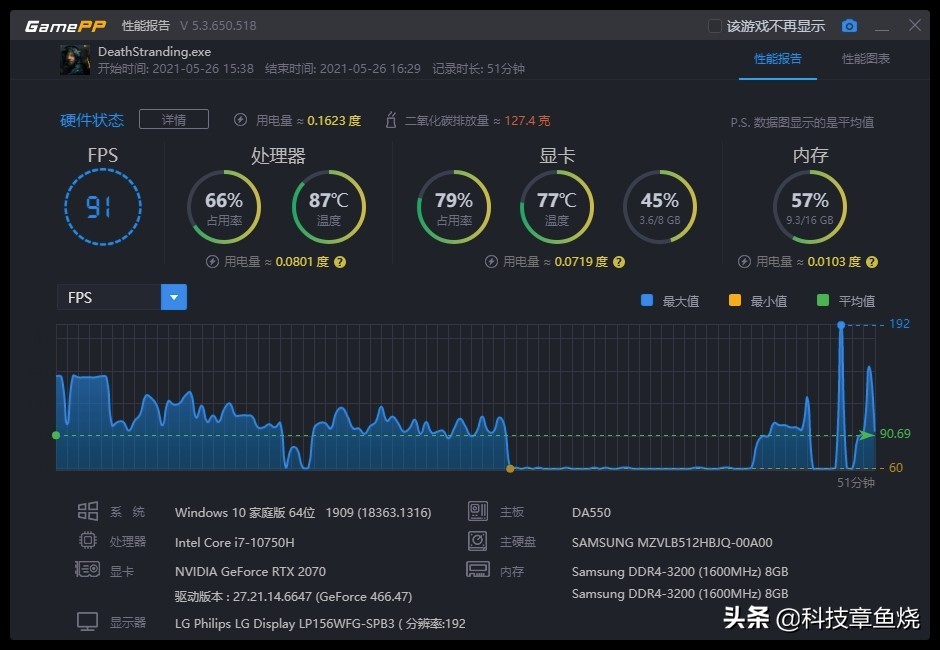Select the 性能报告 tab
This screenshot has height=650, width=940.
(779, 60)
